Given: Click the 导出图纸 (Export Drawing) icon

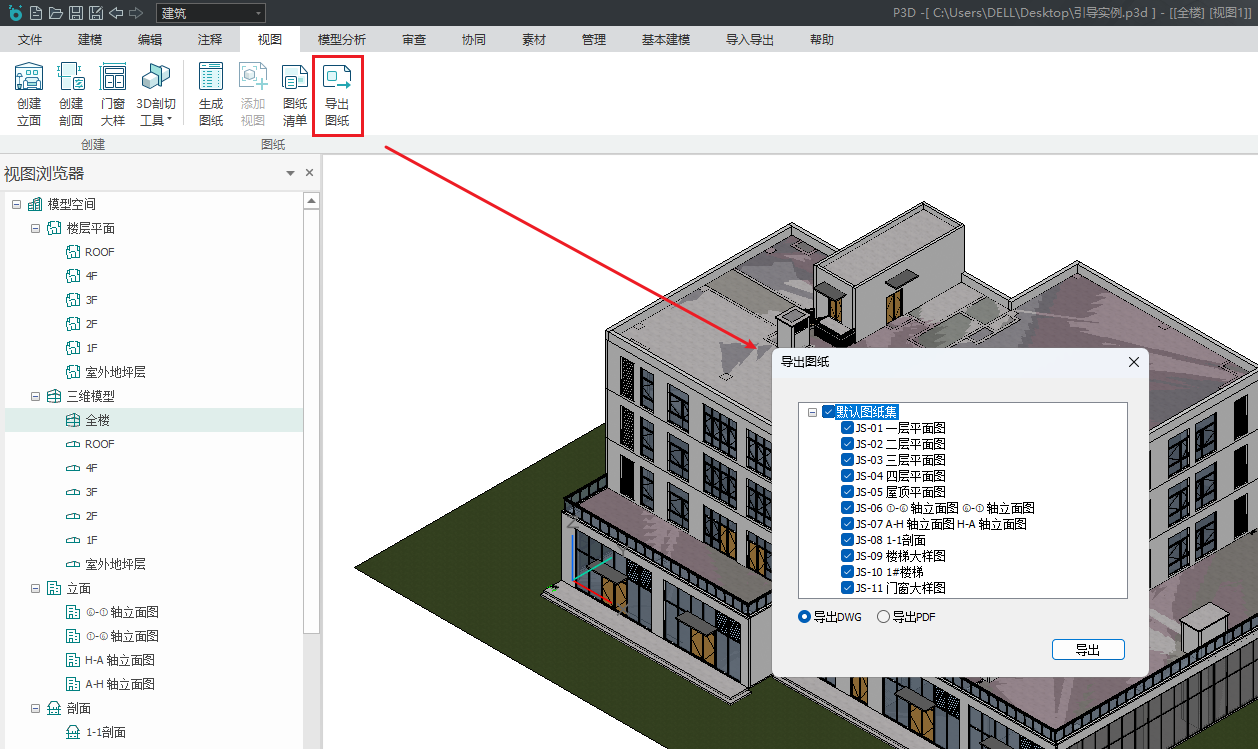Looking at the screenshot, I should click(x=337, y=94).
